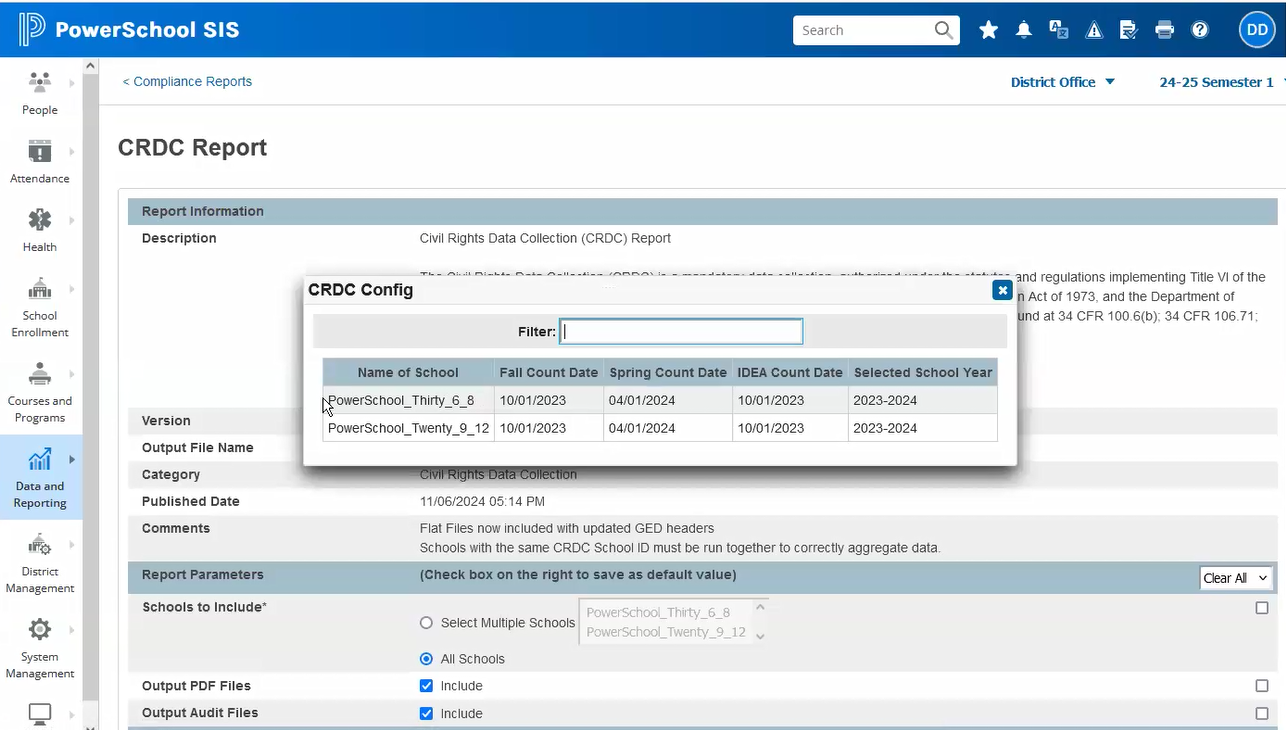Open System Management gear icon
The image size is (1286, 730).
39,645
